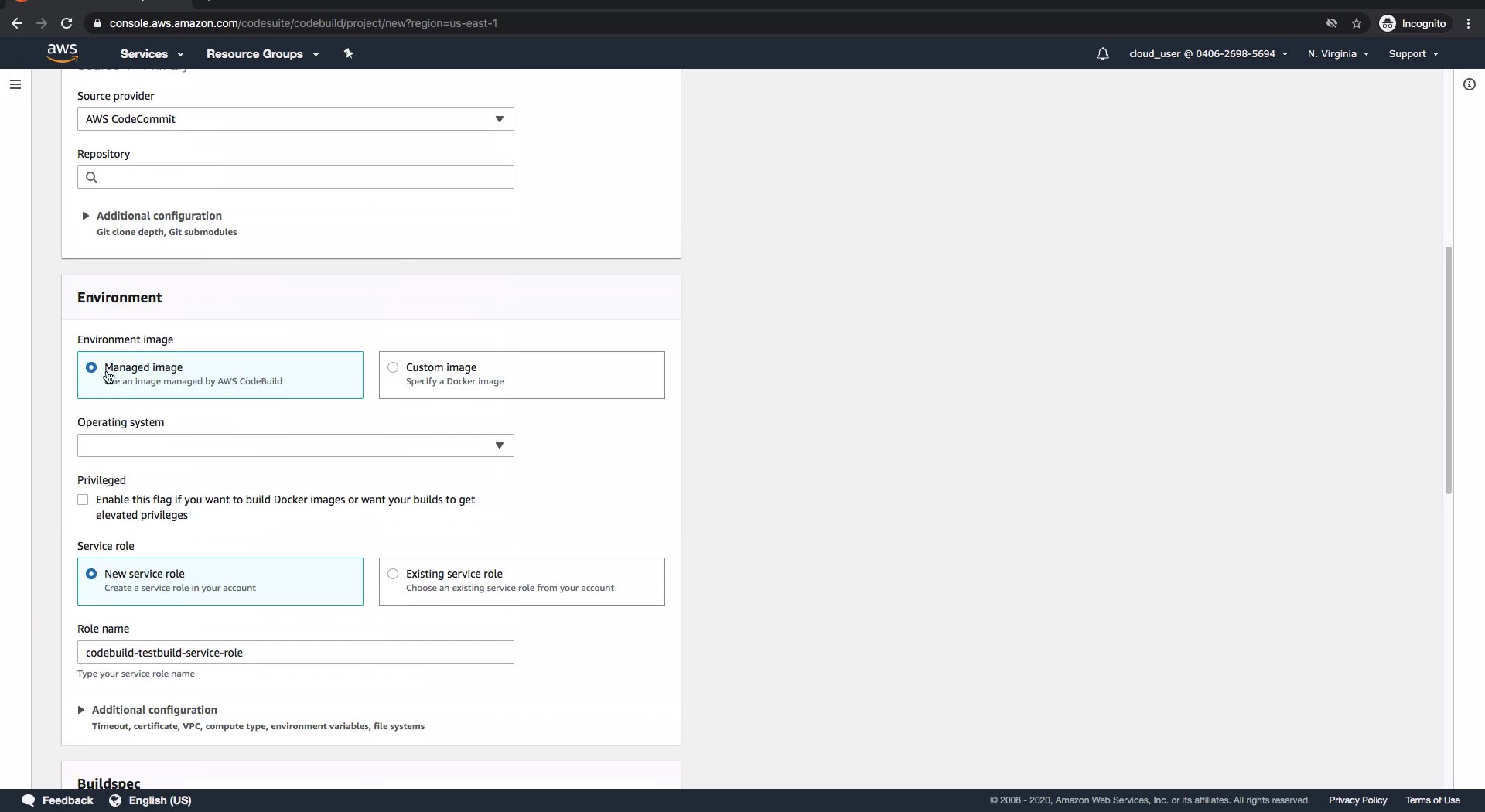Select the Managed image radio button
This screenshot has height=812, width=1485.
point(91,367)
